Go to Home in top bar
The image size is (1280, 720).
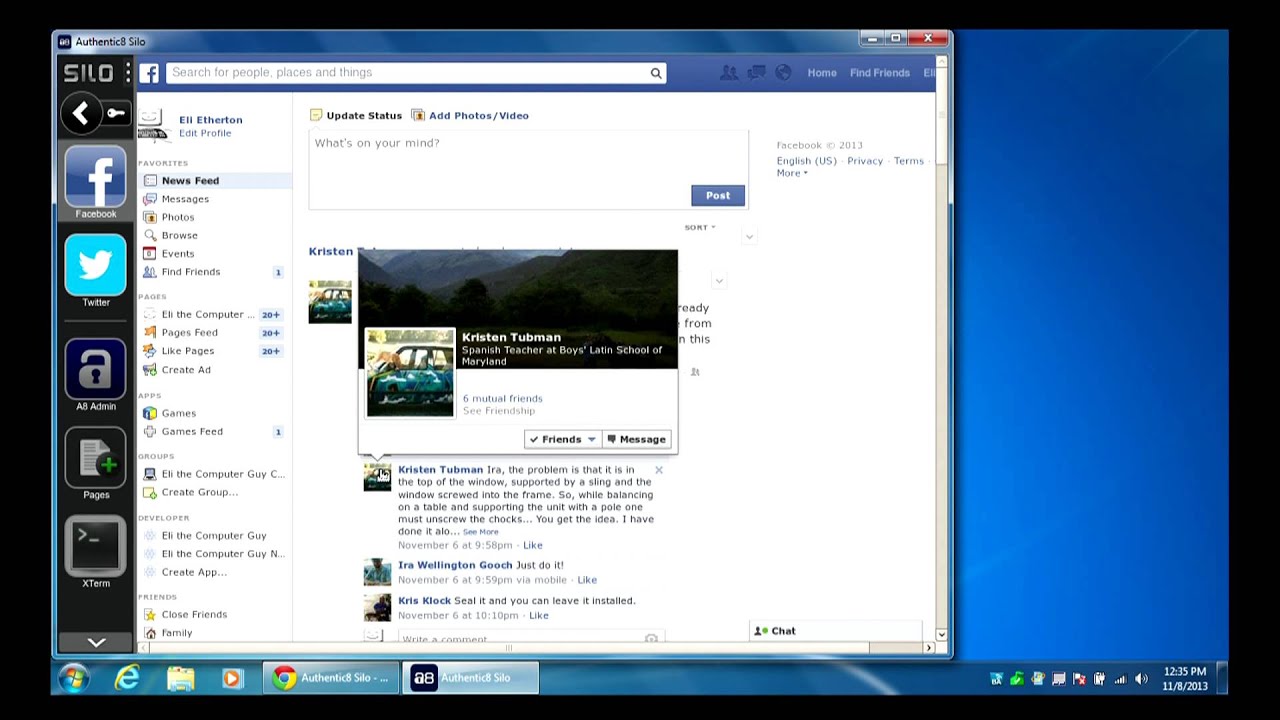(822, 73)
